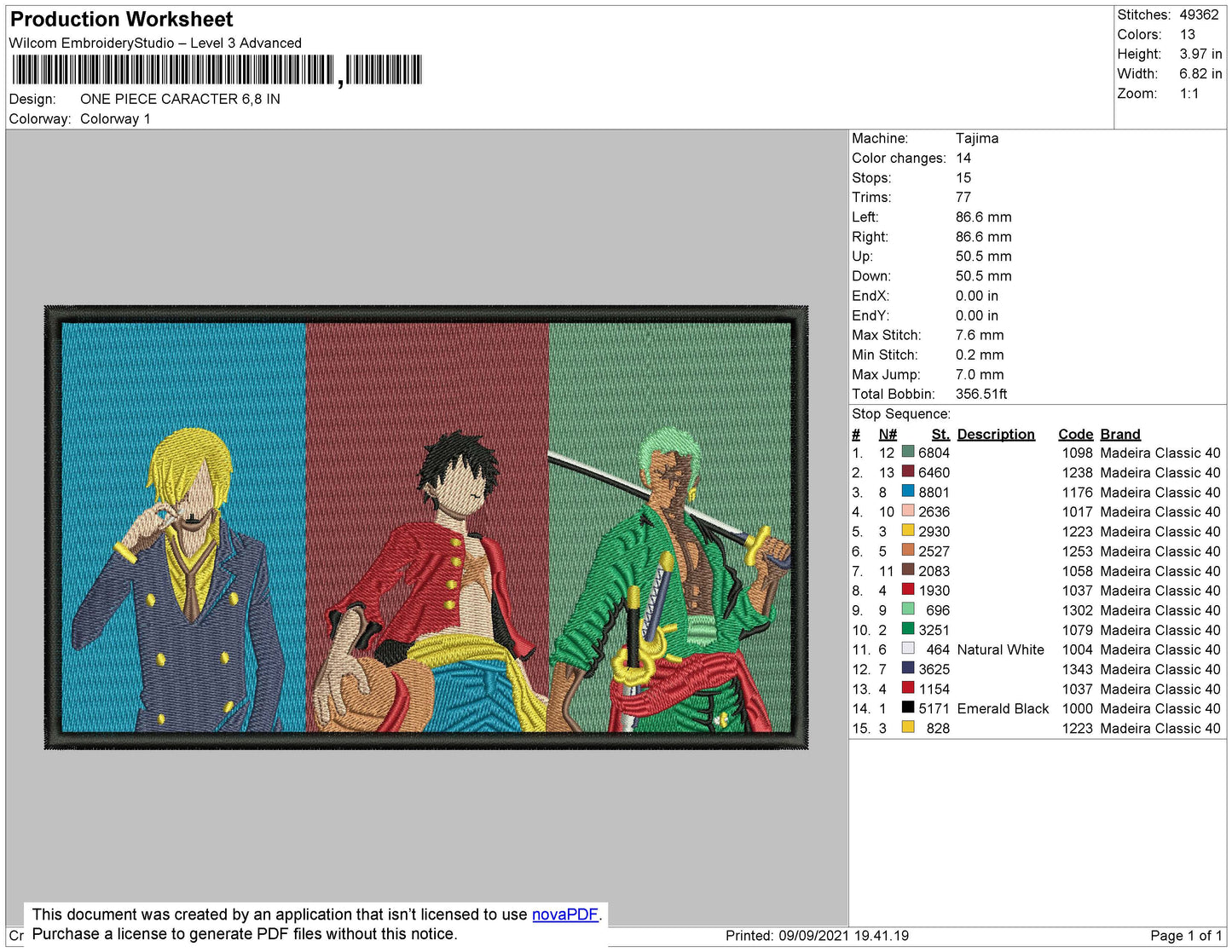Select the green swatch for thread 3251
This screenshot has width=1232, height=952.
click(x=908, y=629)
